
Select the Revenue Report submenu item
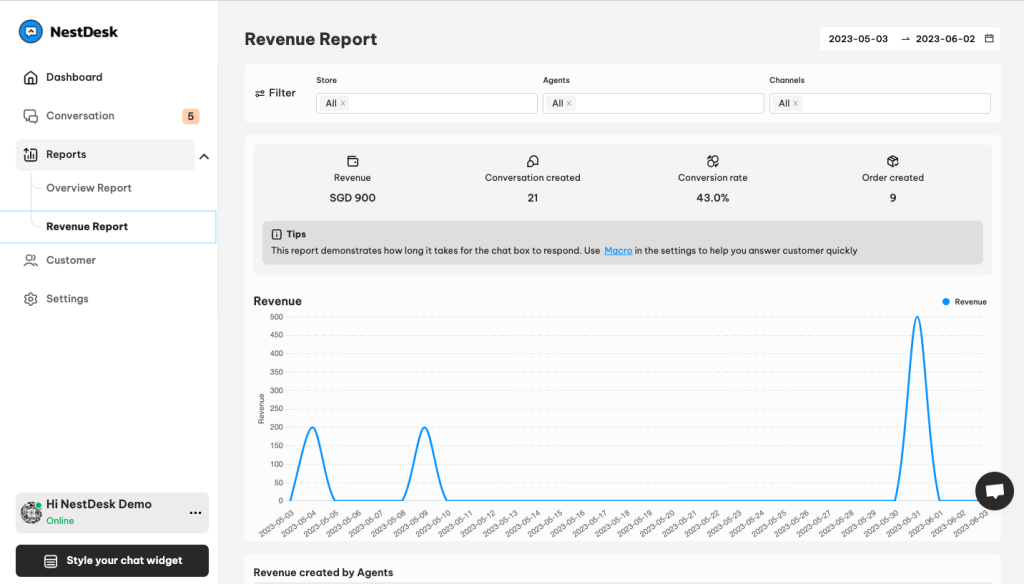108,227
